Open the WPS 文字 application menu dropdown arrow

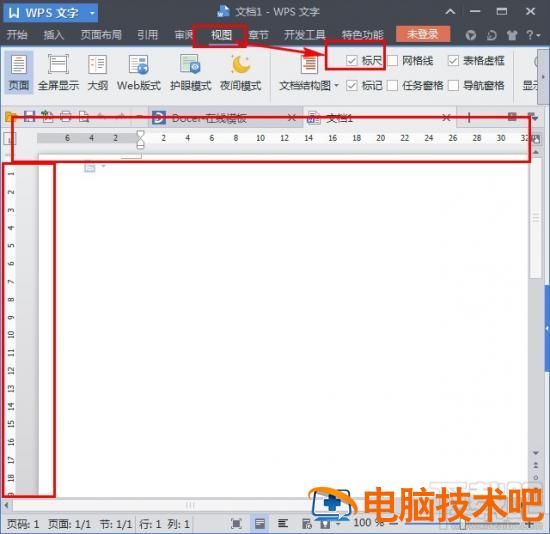click(92, 13)
